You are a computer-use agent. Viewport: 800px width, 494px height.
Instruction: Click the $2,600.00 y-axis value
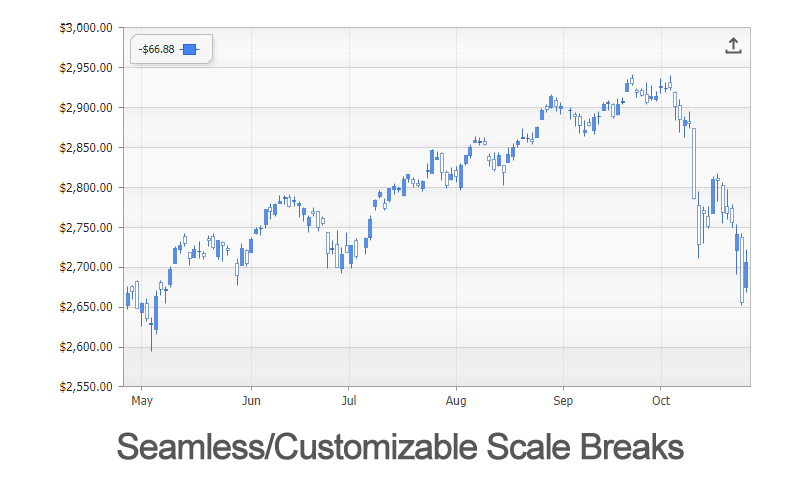(x=86, y=347)
